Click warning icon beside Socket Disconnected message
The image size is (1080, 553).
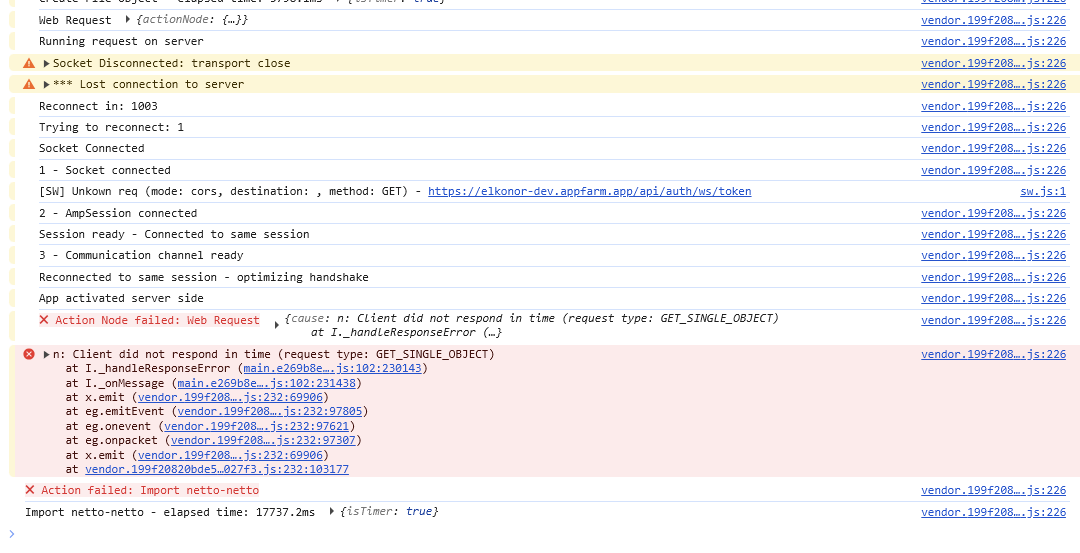[29, 63]
